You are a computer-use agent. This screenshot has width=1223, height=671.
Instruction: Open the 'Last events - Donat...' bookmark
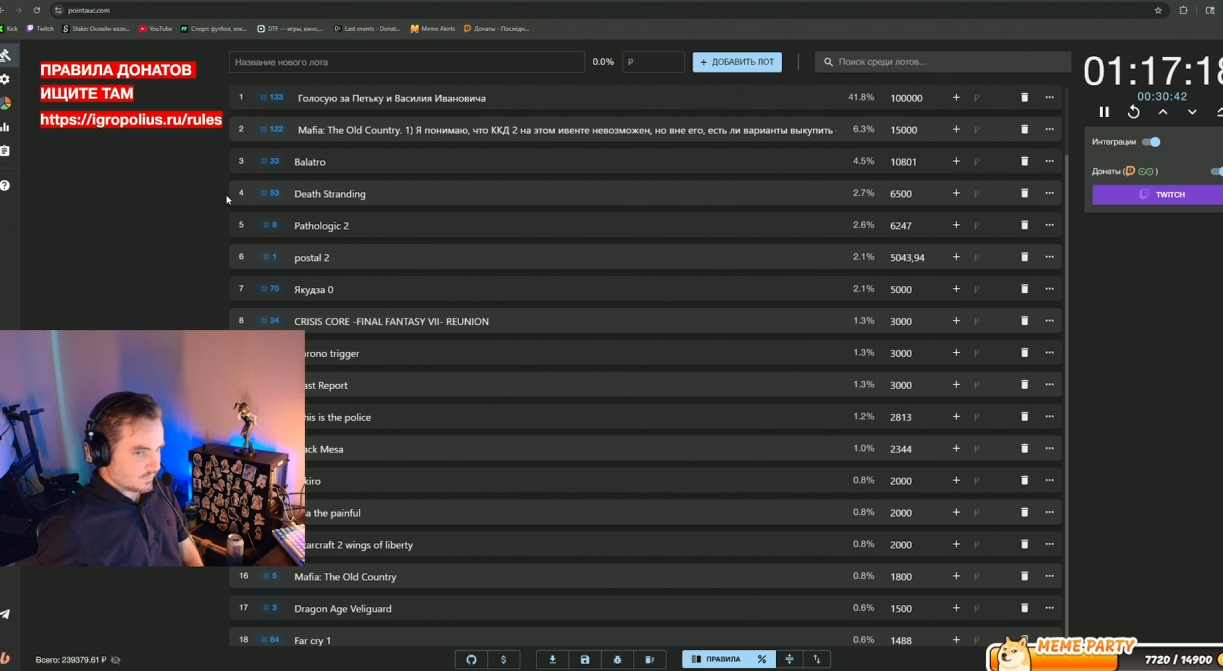367,29
